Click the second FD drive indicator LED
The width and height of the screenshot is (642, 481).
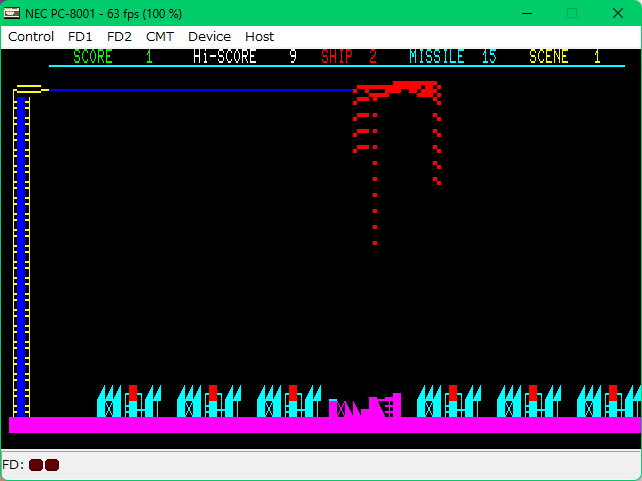pyautogui.click(x=52, y=465)
